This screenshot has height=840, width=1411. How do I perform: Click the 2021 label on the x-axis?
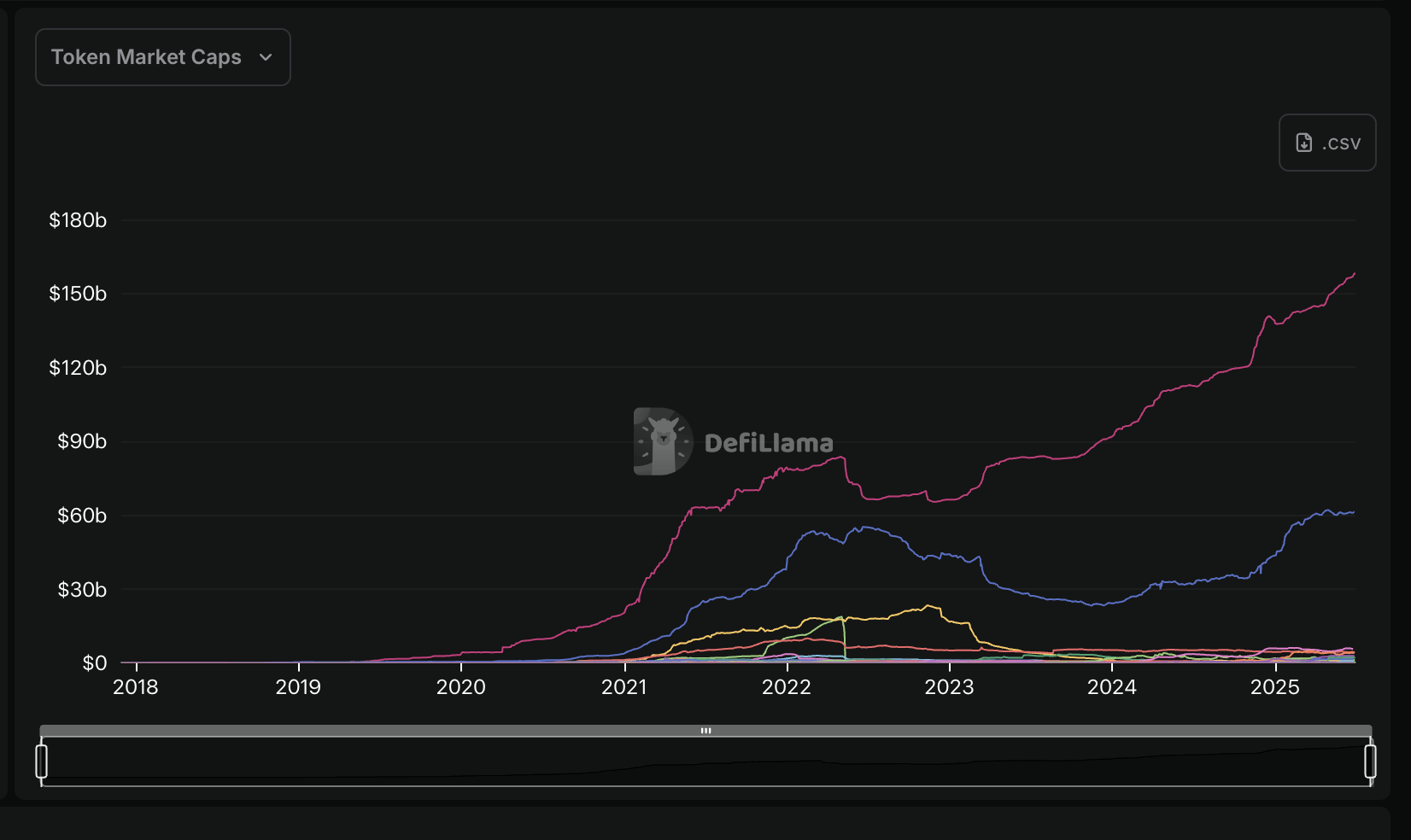pyautogui.click(x=624, y=687)
